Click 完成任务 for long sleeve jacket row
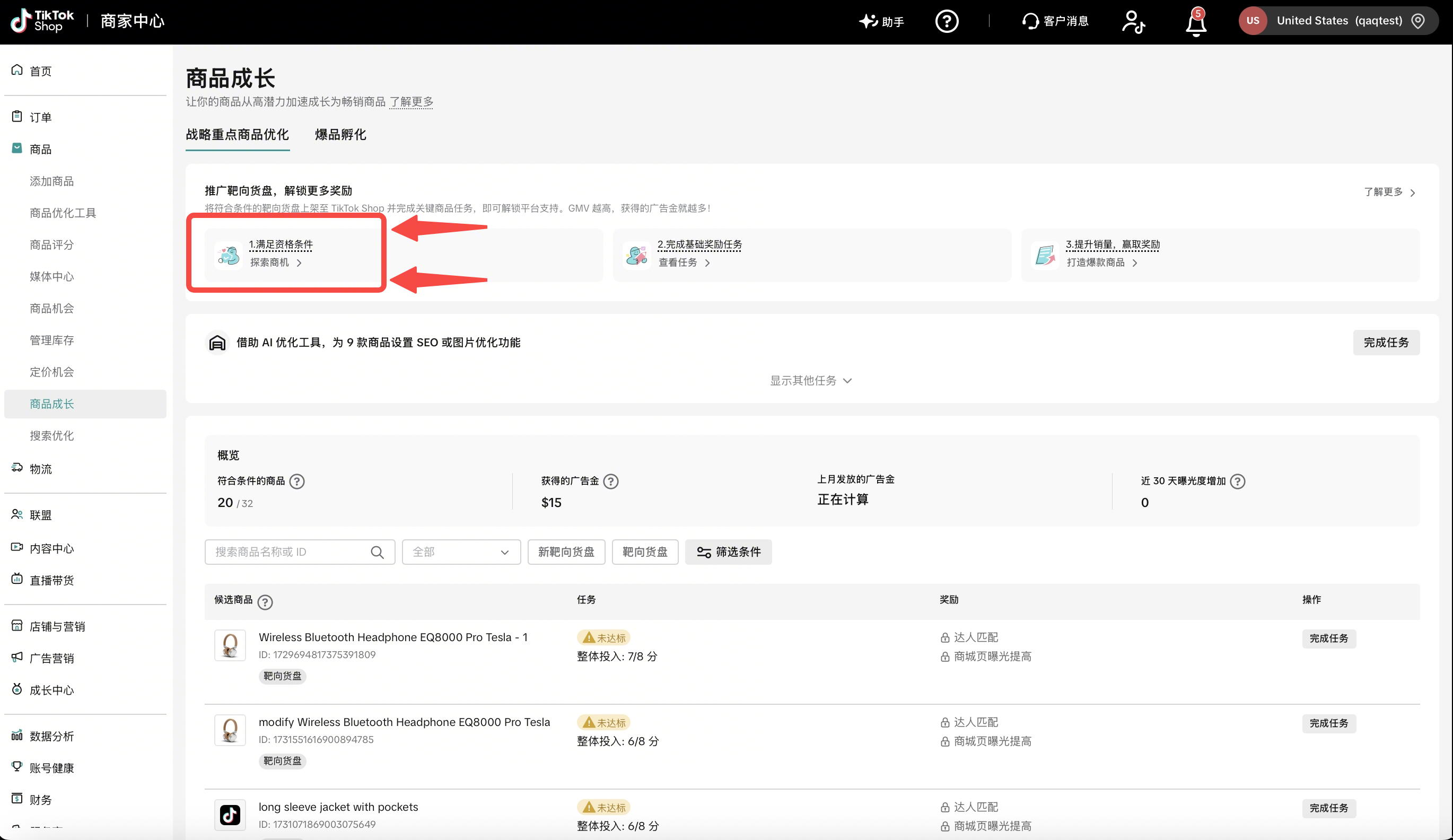 pyautogui.click(x=1328, y=808)
